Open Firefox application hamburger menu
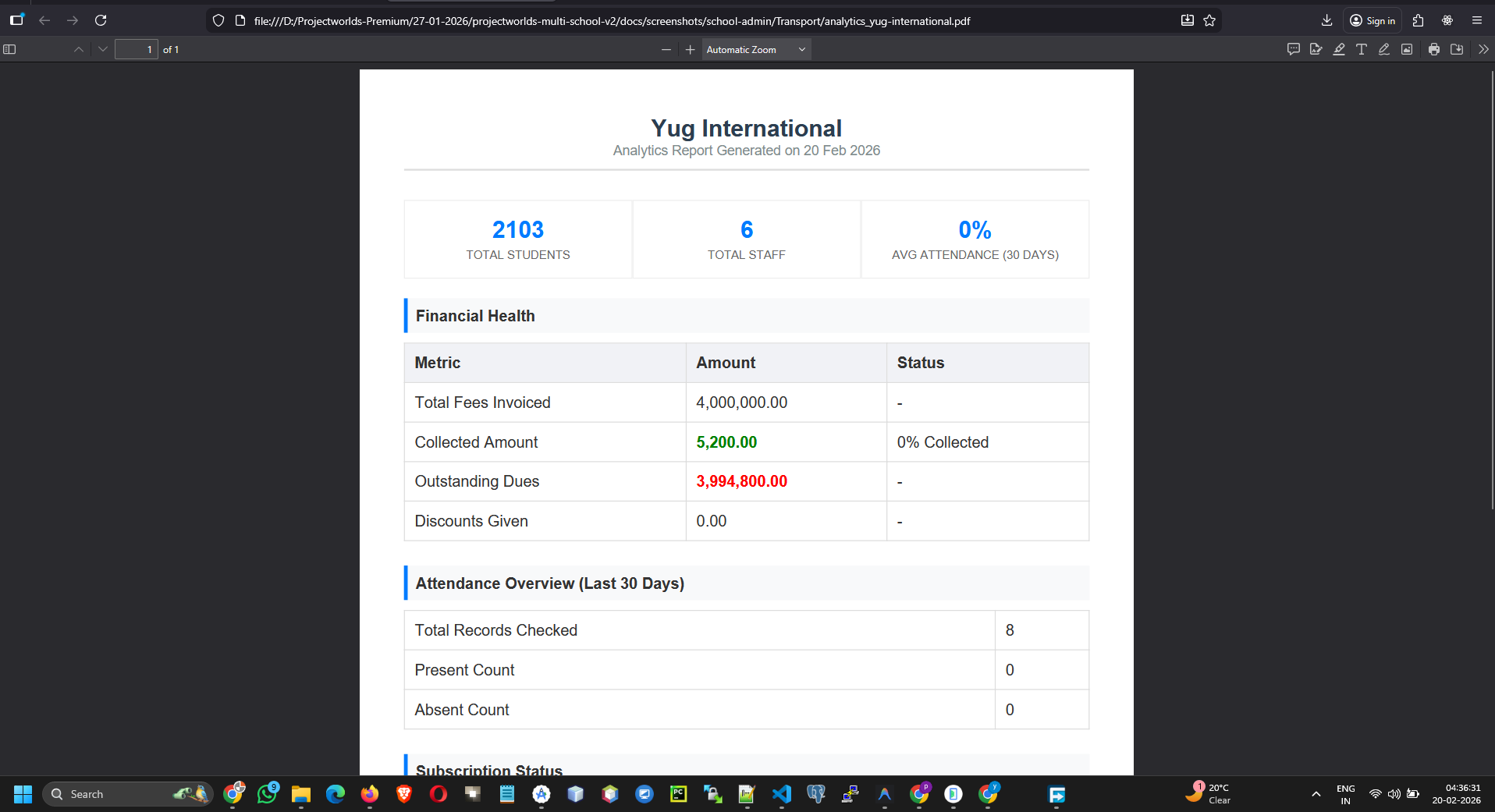Screen dimensions: 1495x812 click(1477, 20)
